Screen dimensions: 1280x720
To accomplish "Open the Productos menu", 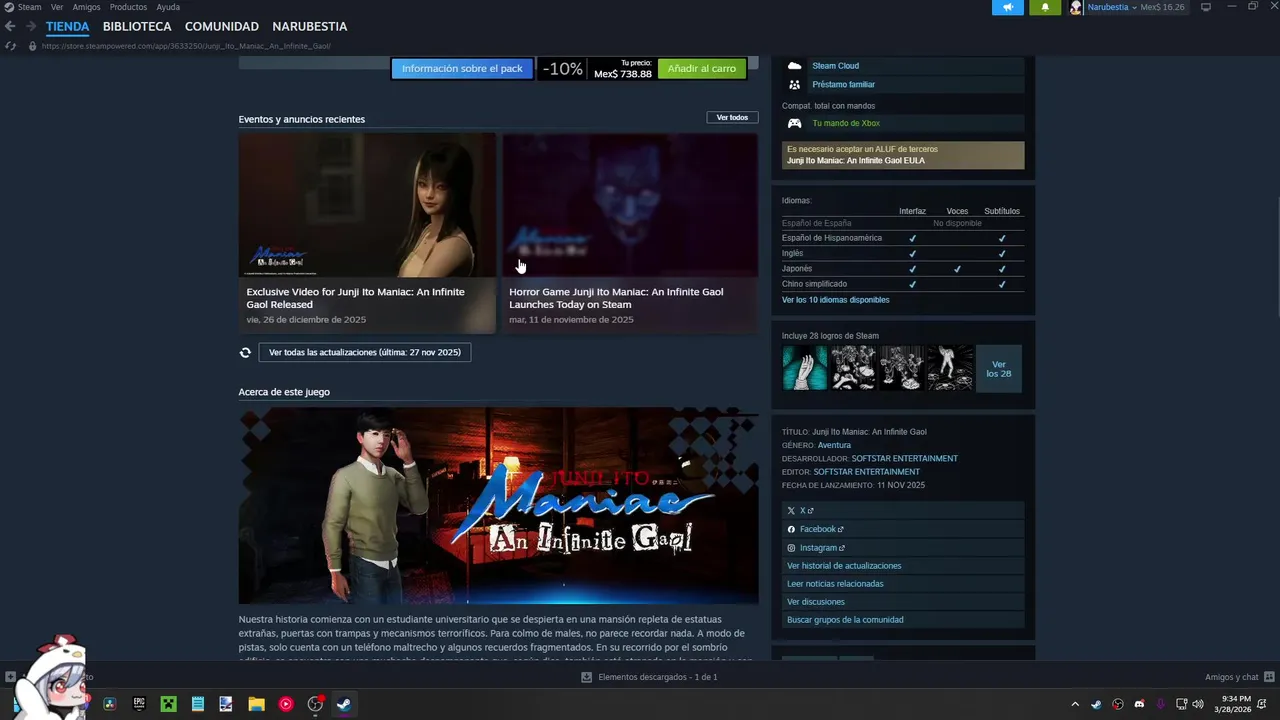I will (x=128, y=7).
